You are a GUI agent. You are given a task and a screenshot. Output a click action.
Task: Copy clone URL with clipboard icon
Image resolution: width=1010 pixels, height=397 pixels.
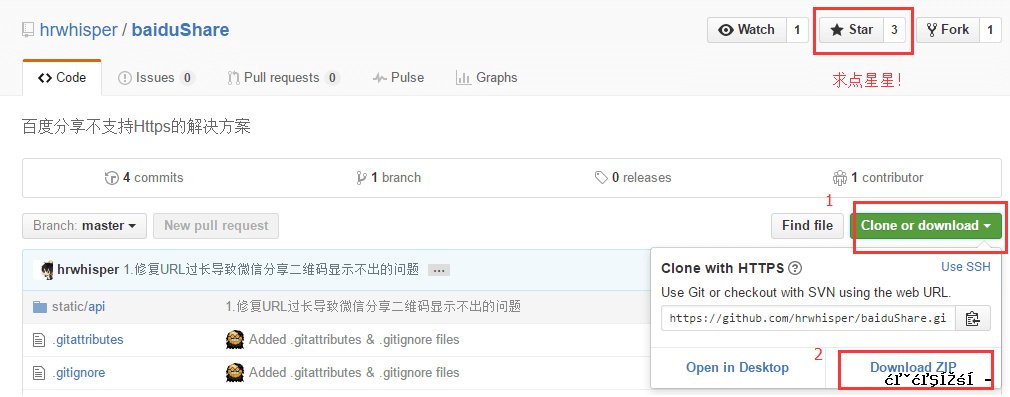pyautogui.click(x=973, y=318)
